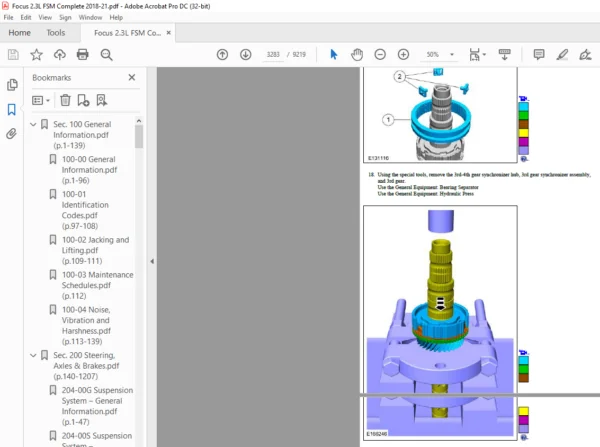Delete selected bookmark trash icon

(65, 100)
